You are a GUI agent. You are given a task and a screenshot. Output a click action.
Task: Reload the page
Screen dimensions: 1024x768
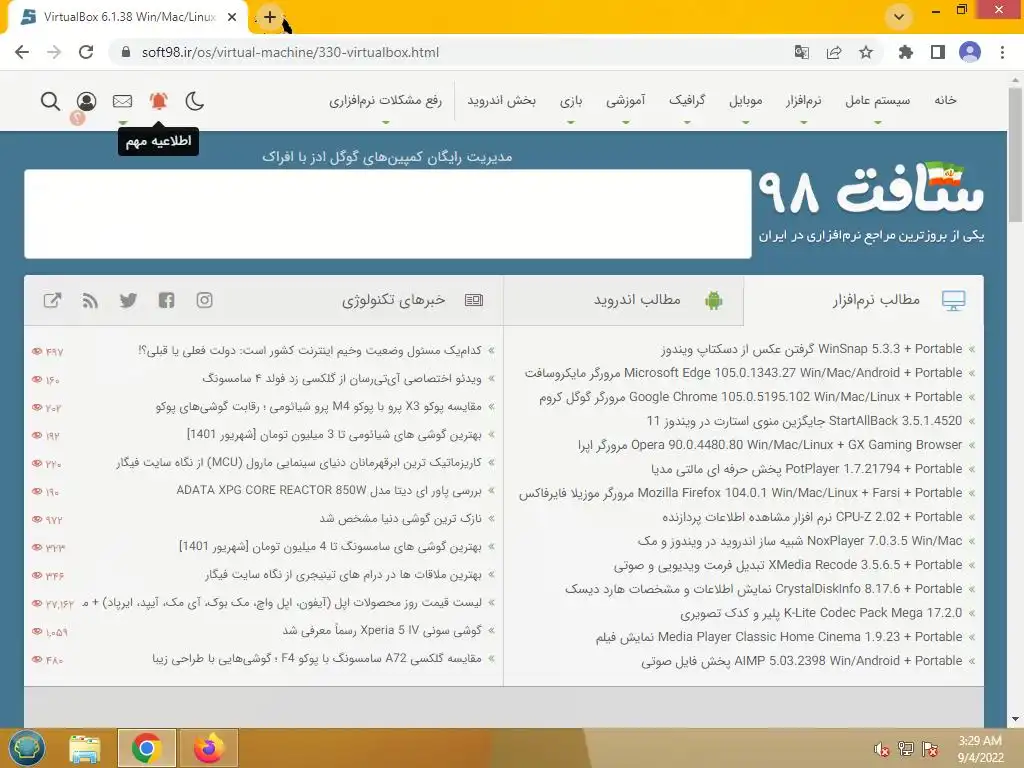pos(86,52)
